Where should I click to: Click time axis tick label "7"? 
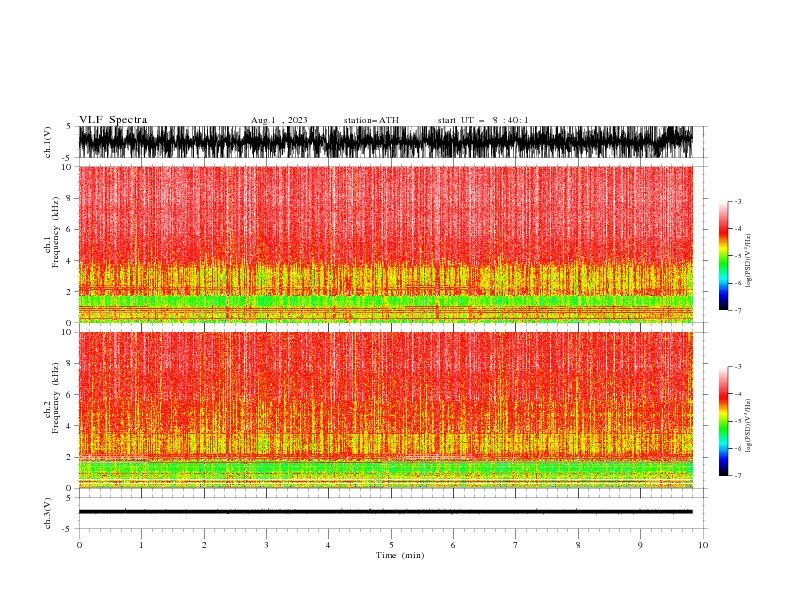(516, 545)
